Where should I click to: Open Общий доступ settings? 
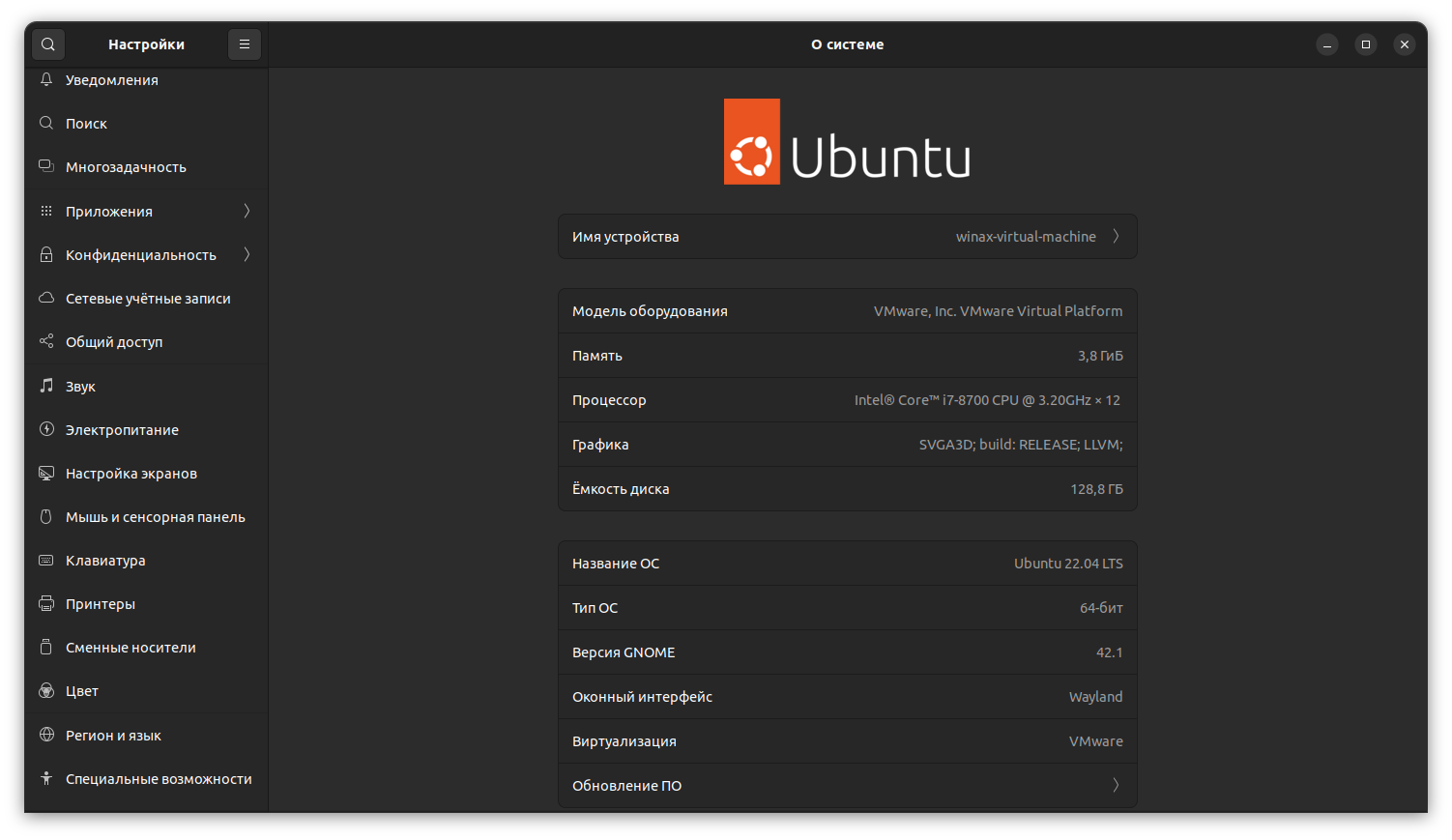[x=146, y=341]
